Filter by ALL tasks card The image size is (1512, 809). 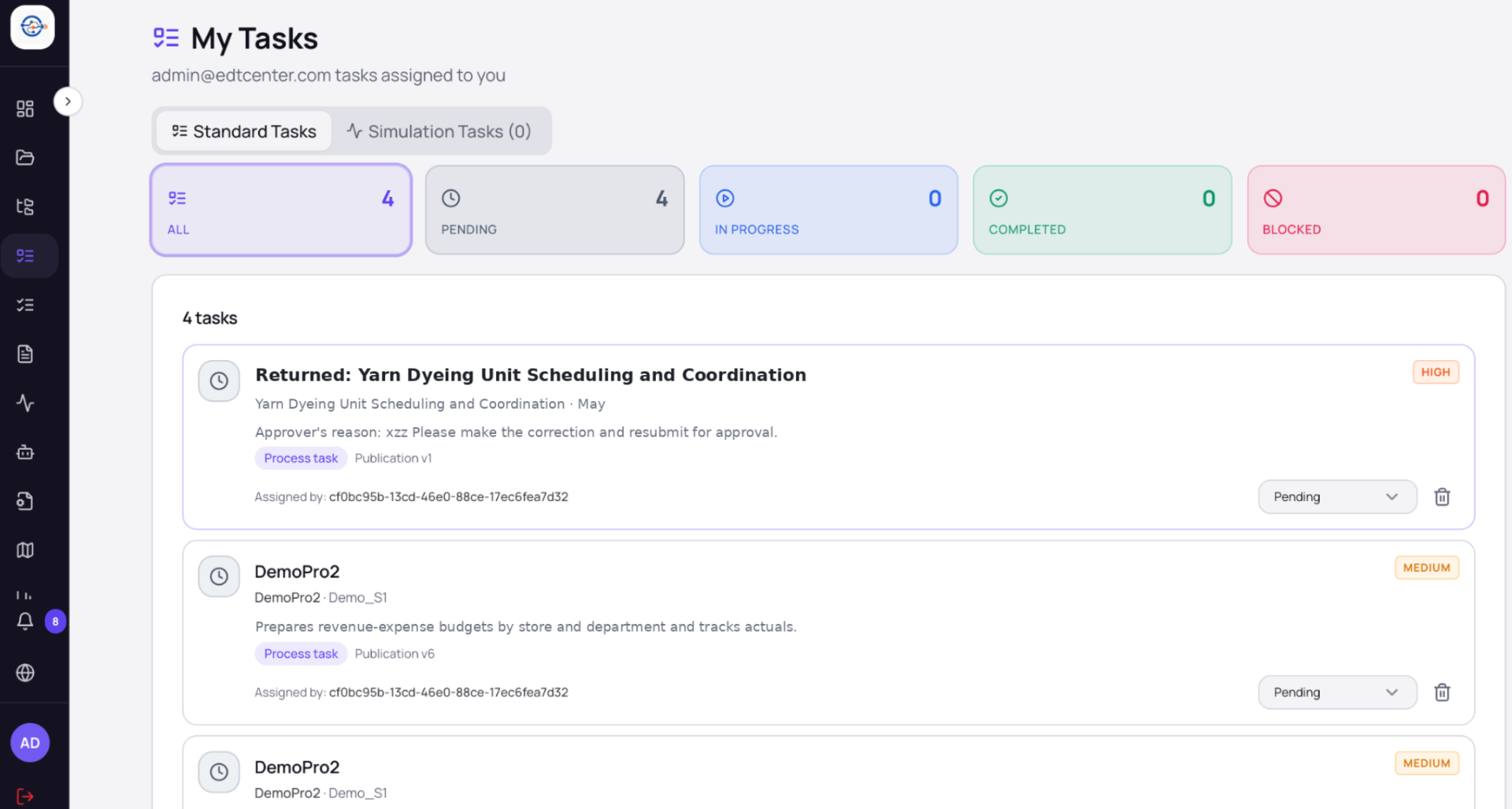[x=281, y=210]
